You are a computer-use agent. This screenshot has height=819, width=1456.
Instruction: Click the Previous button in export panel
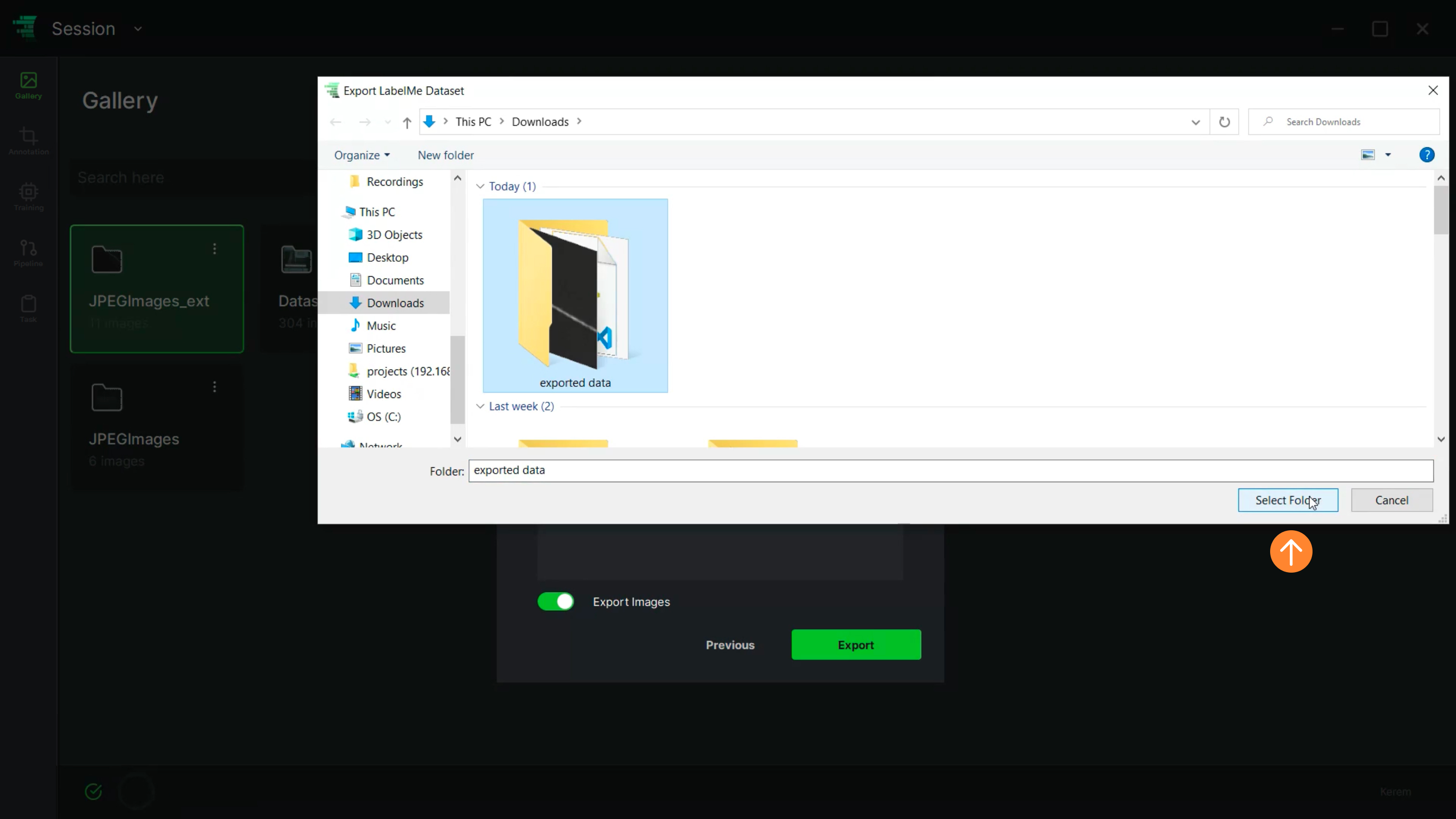point(730,645)
